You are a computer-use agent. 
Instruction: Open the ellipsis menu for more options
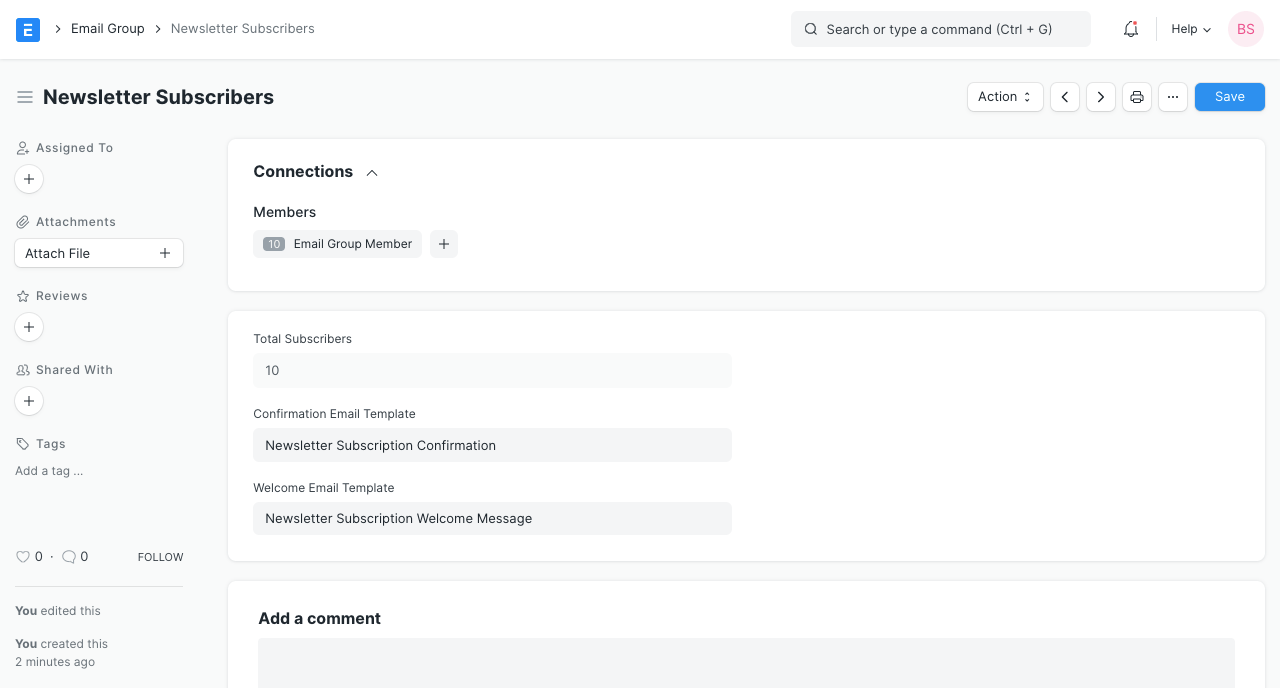click(x=1172, y=96)
